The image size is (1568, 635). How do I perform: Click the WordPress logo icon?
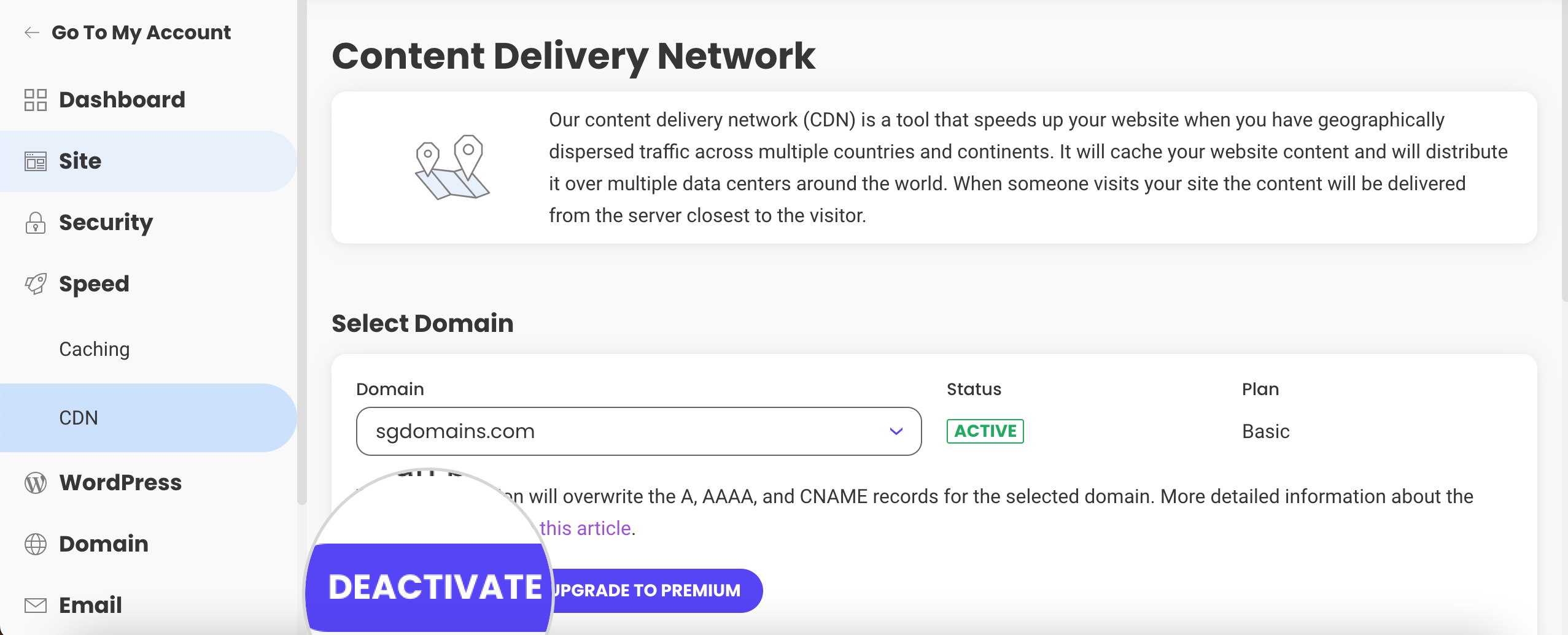tap(36, 483)
